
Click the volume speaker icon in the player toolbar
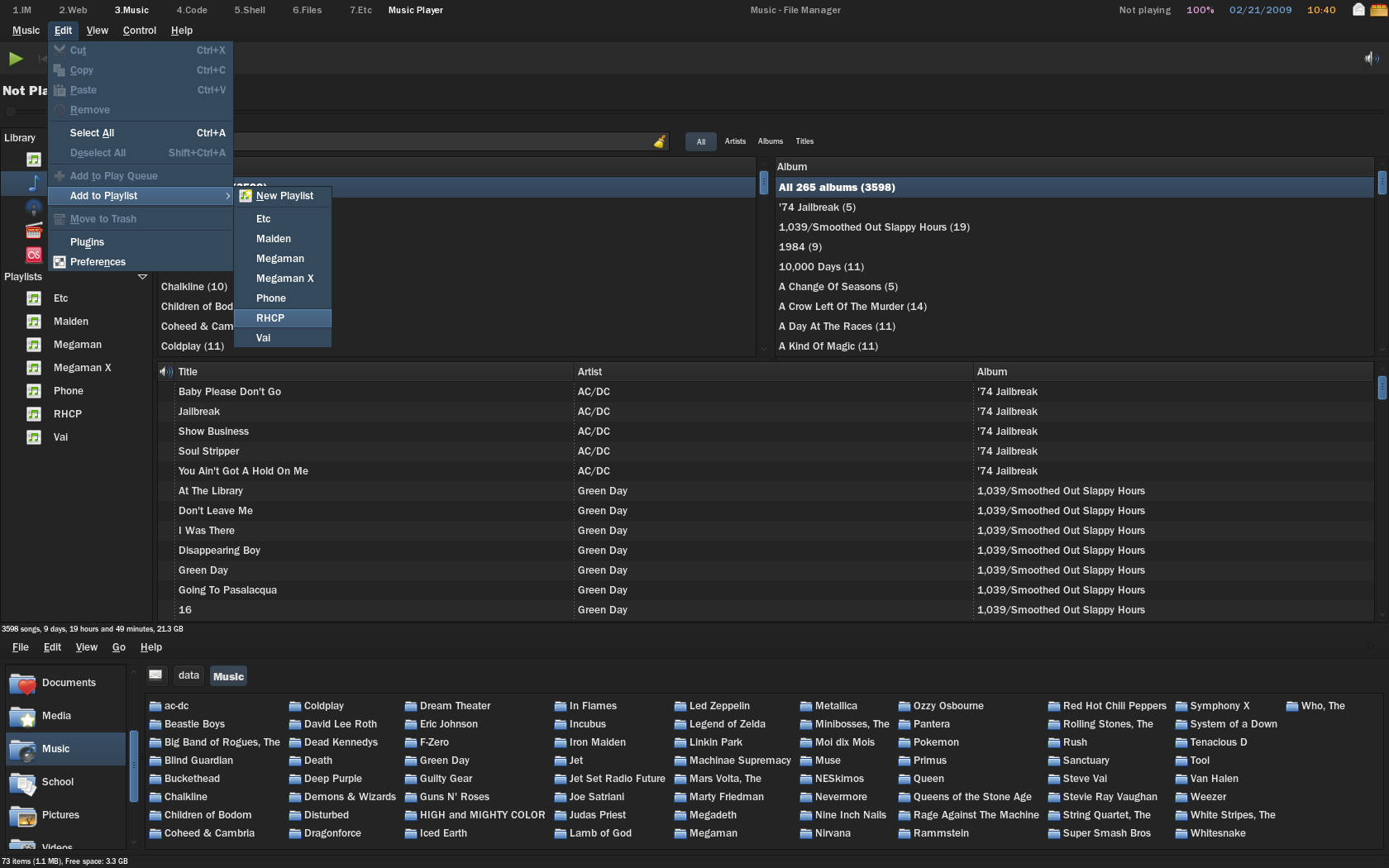pos(1372,58)
